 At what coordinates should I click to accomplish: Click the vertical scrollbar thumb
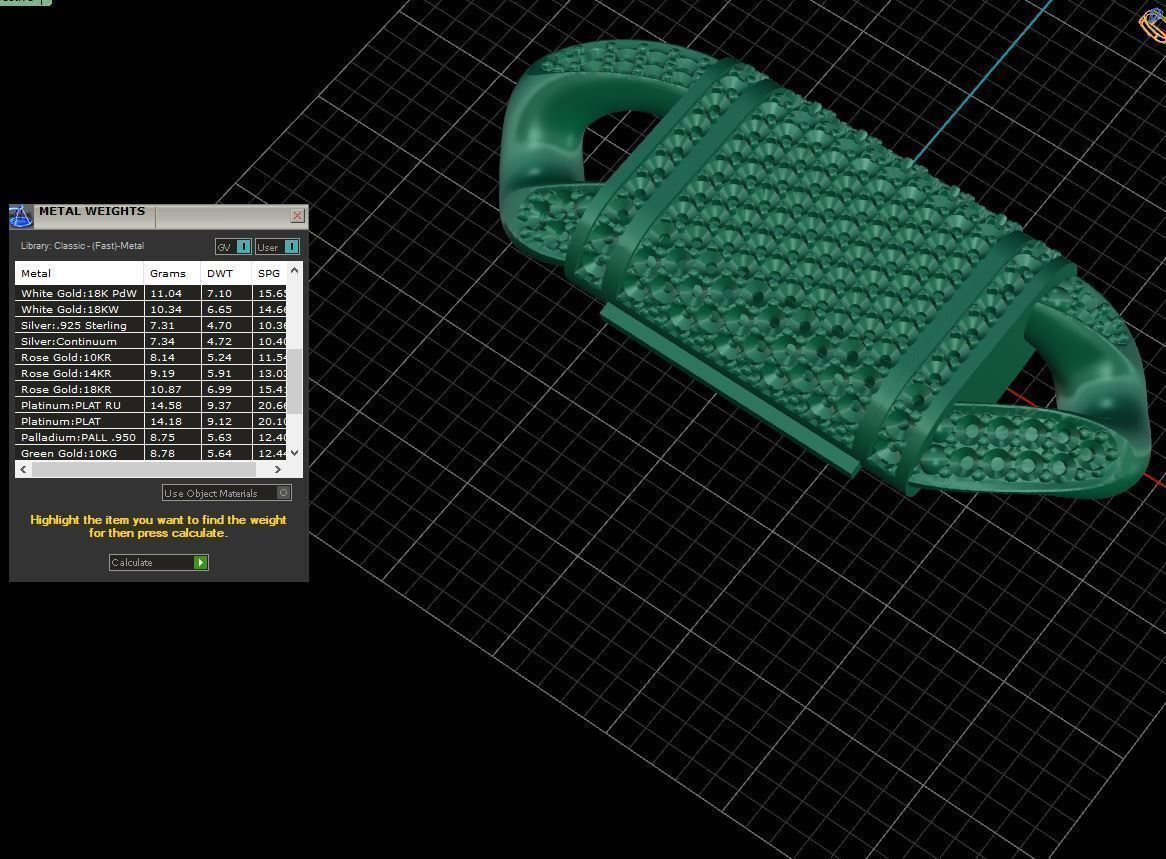point(294,382)
